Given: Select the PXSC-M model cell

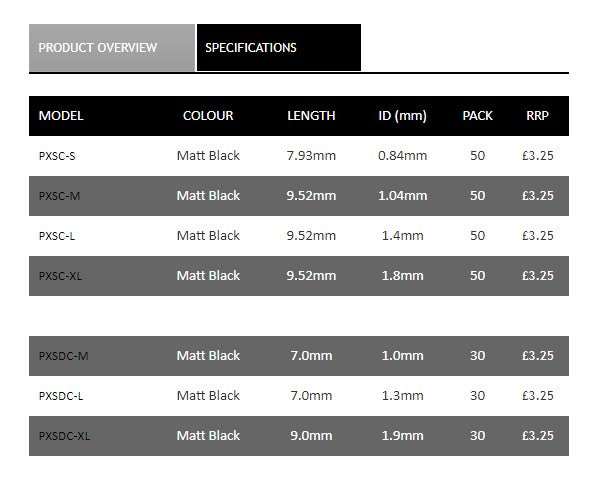Looking at the screenshot, I should (59, 196).
